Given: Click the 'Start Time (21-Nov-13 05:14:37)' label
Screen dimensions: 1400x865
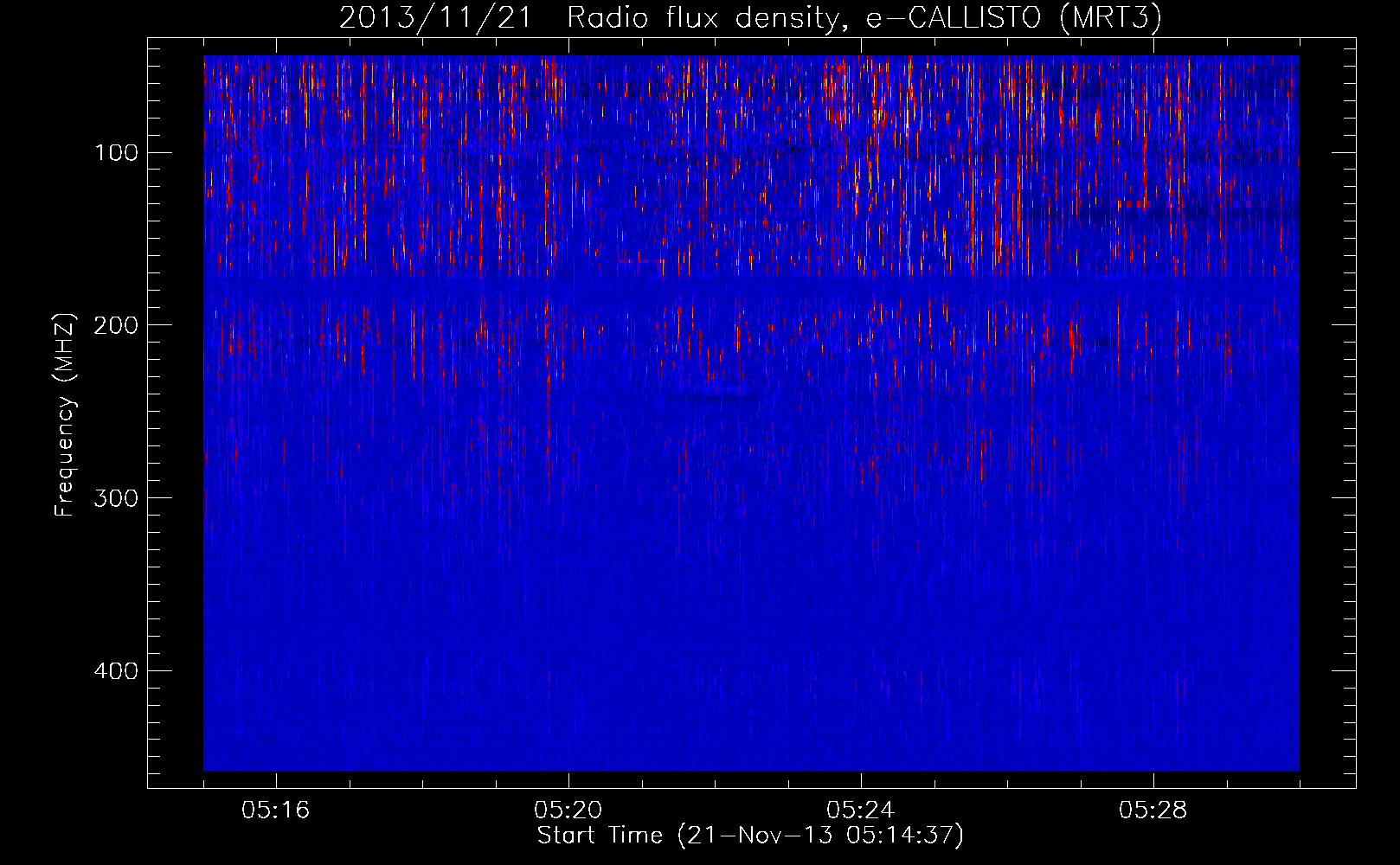Looking at the screenshot, I should tap(750, 836).
